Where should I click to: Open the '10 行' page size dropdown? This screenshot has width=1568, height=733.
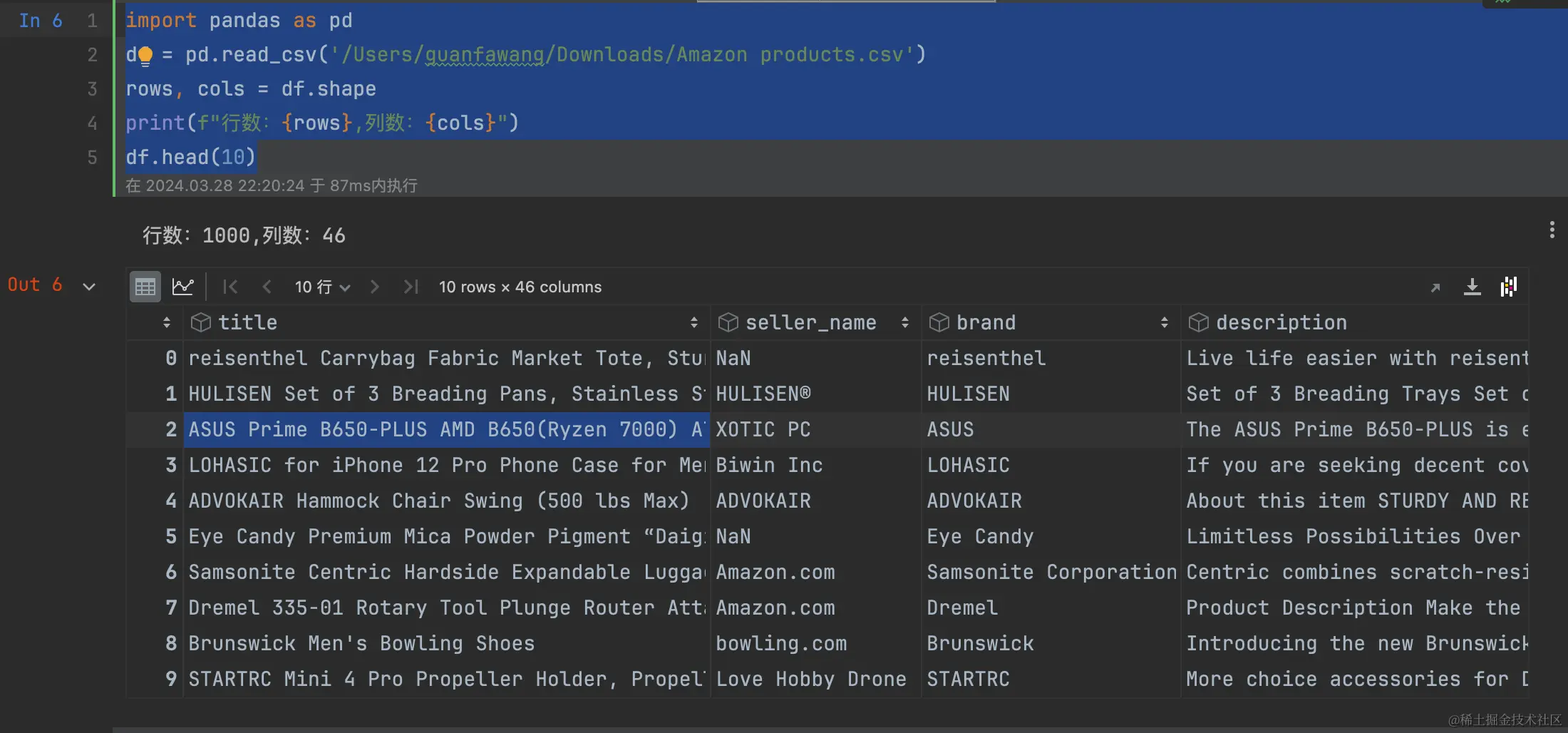coord(322,287)
